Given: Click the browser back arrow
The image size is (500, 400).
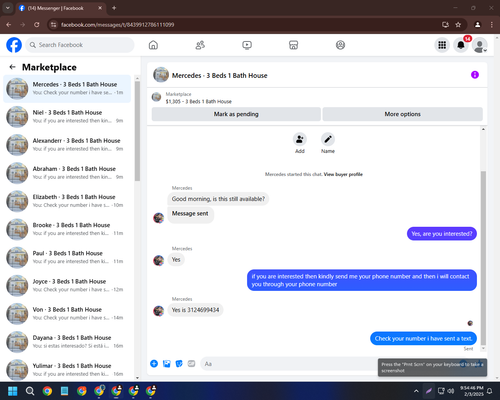Looking at the screenshot, I should pyautogui.click(x=9, y=25).
